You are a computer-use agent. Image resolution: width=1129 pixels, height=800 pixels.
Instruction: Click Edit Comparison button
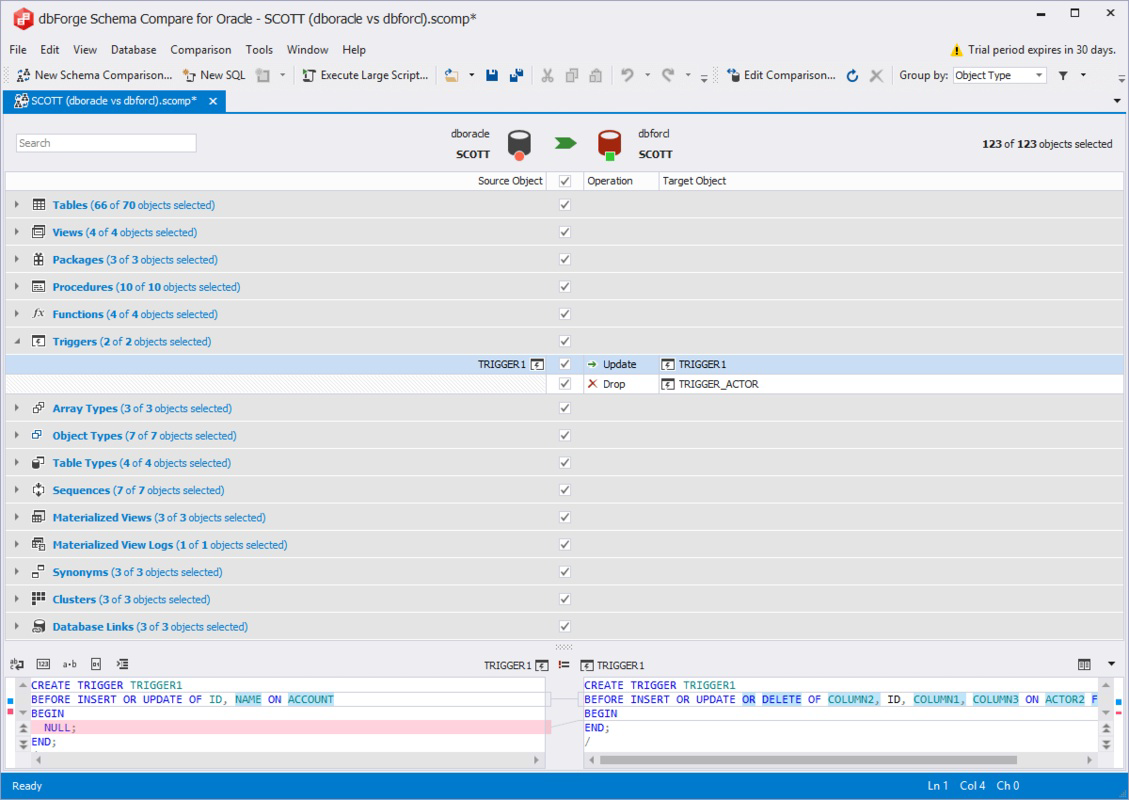[x=781, y=75]
